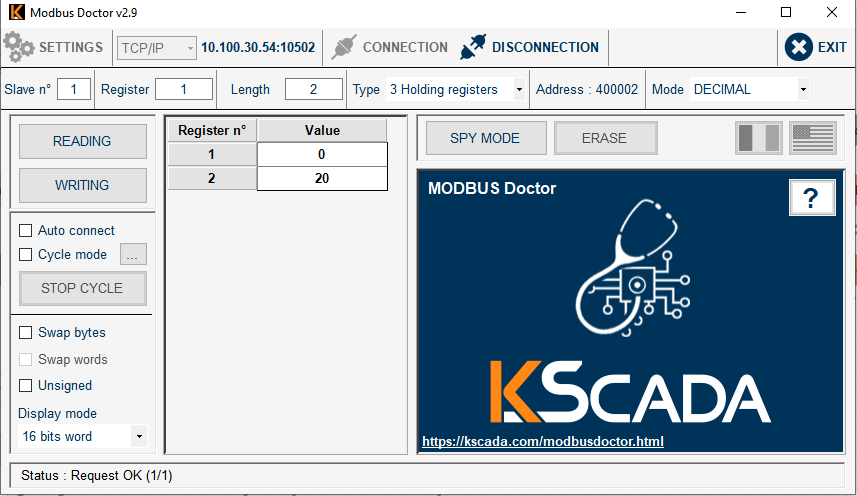Check the Swap bytes option
This screenshot has width=857, height=496.
point(26,333)
